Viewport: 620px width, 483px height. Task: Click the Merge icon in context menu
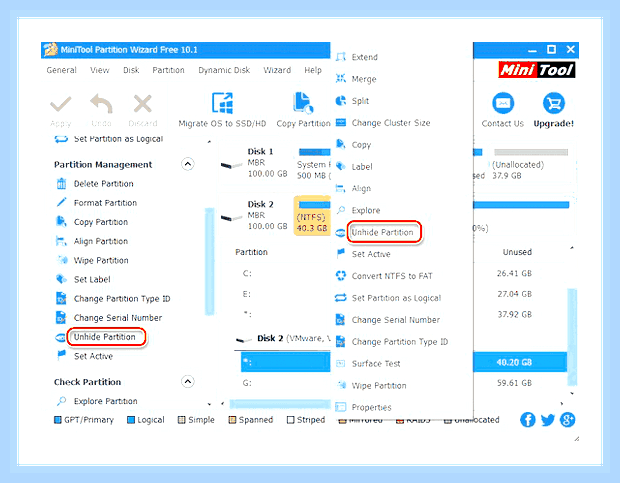click(341, 79)
